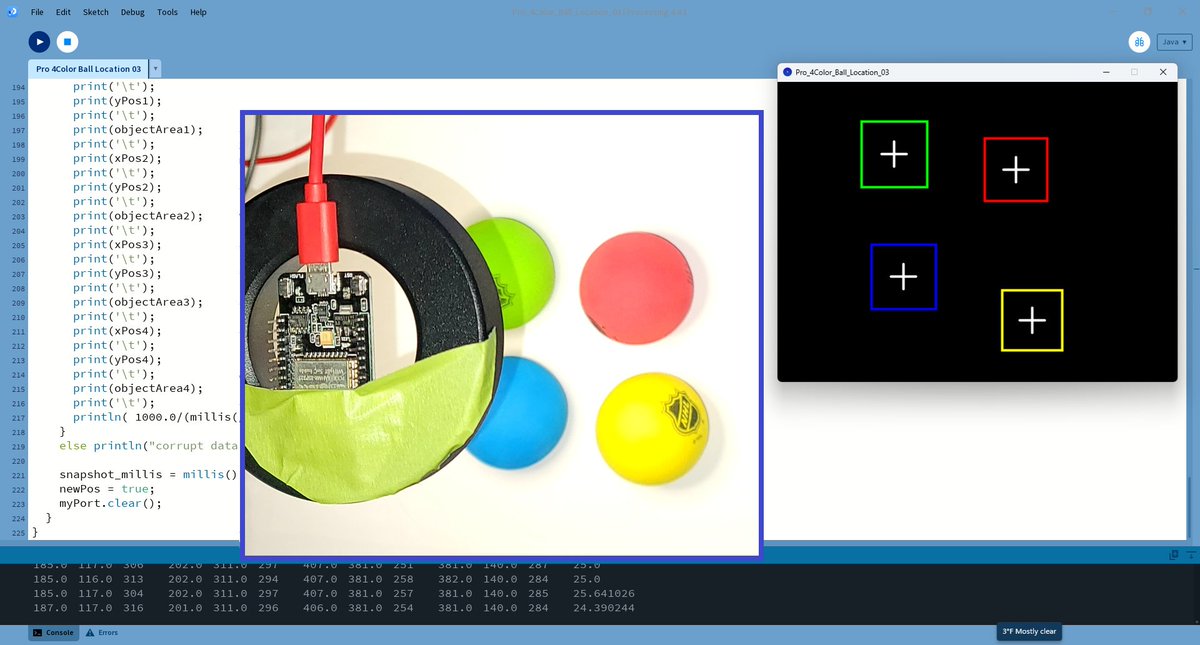Open the weather widget showing 3°F Mostly clear
Image resolution: width=1200 pixels, height=645 pixels.
tap(1027, 632)
